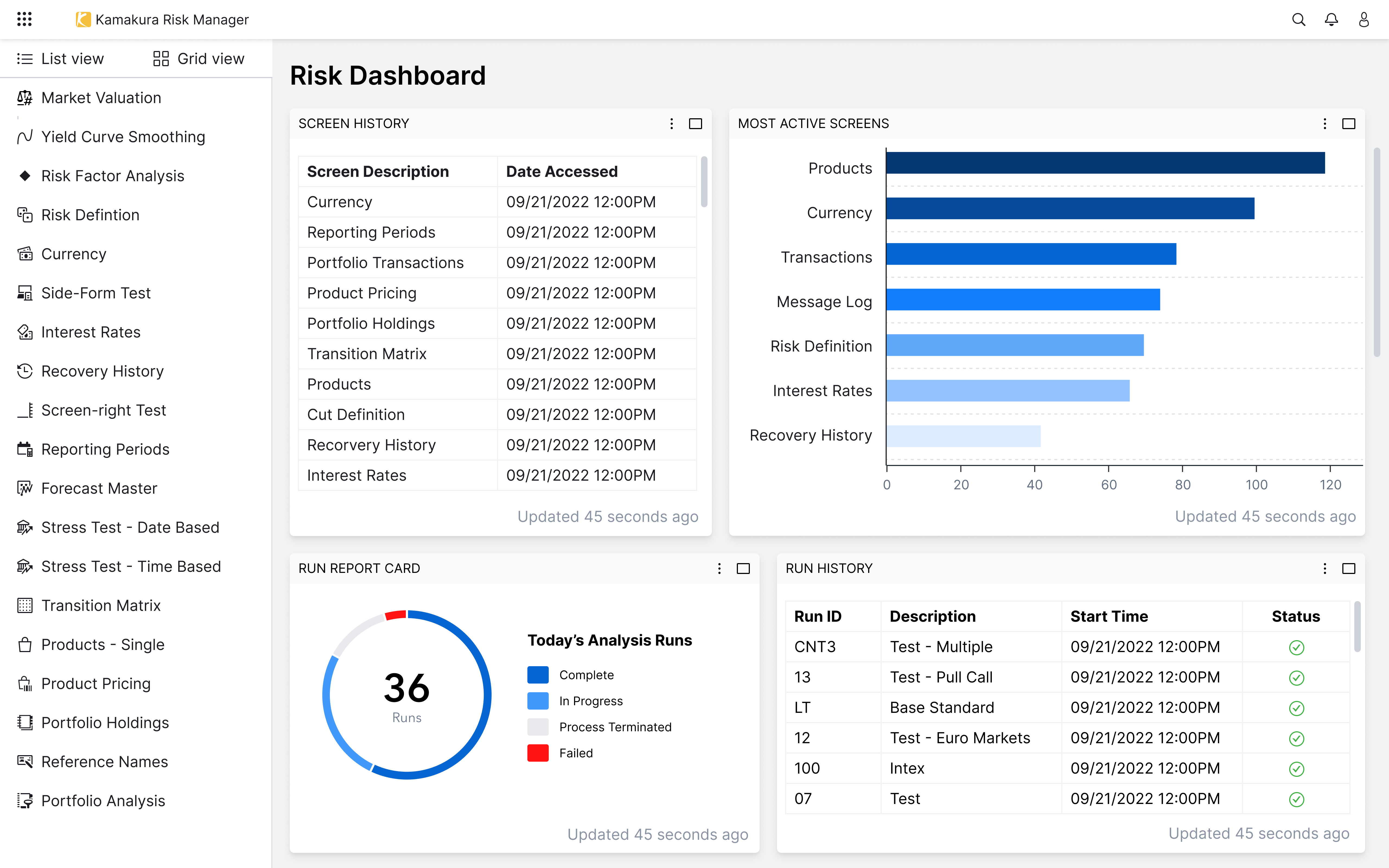
Task: Click the Yield Curve Smoothing icon
Action: [x=25, y=137]
